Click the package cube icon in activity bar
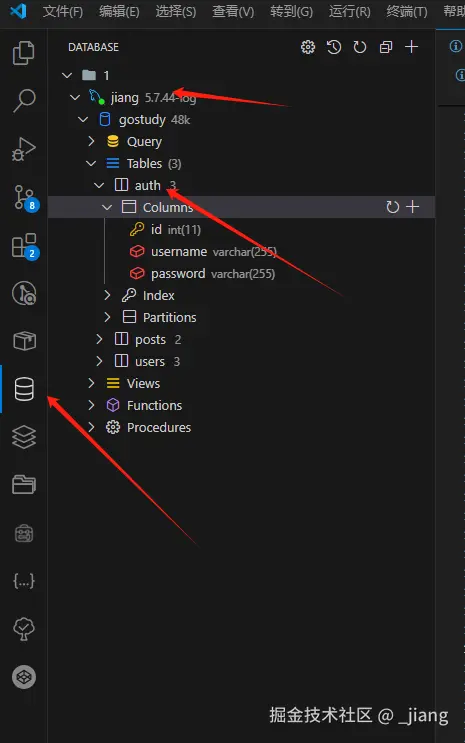 click(x=24, y=341)
